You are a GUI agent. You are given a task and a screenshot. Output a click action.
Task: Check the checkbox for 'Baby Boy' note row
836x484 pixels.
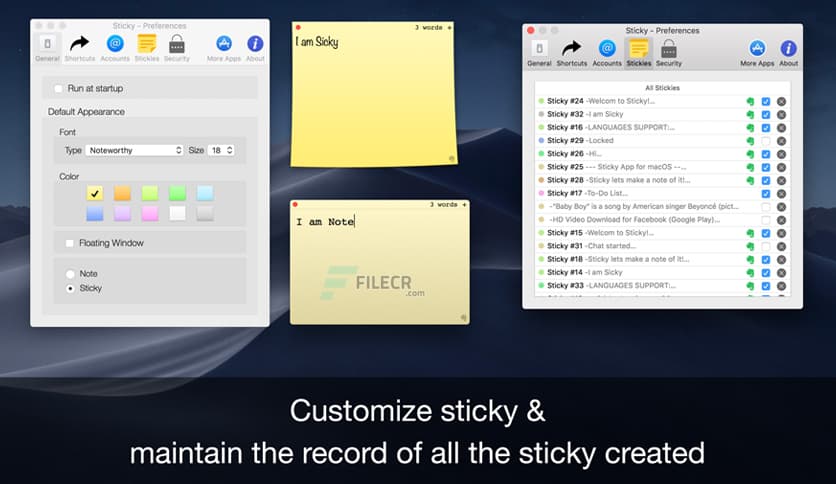point(766,207)
